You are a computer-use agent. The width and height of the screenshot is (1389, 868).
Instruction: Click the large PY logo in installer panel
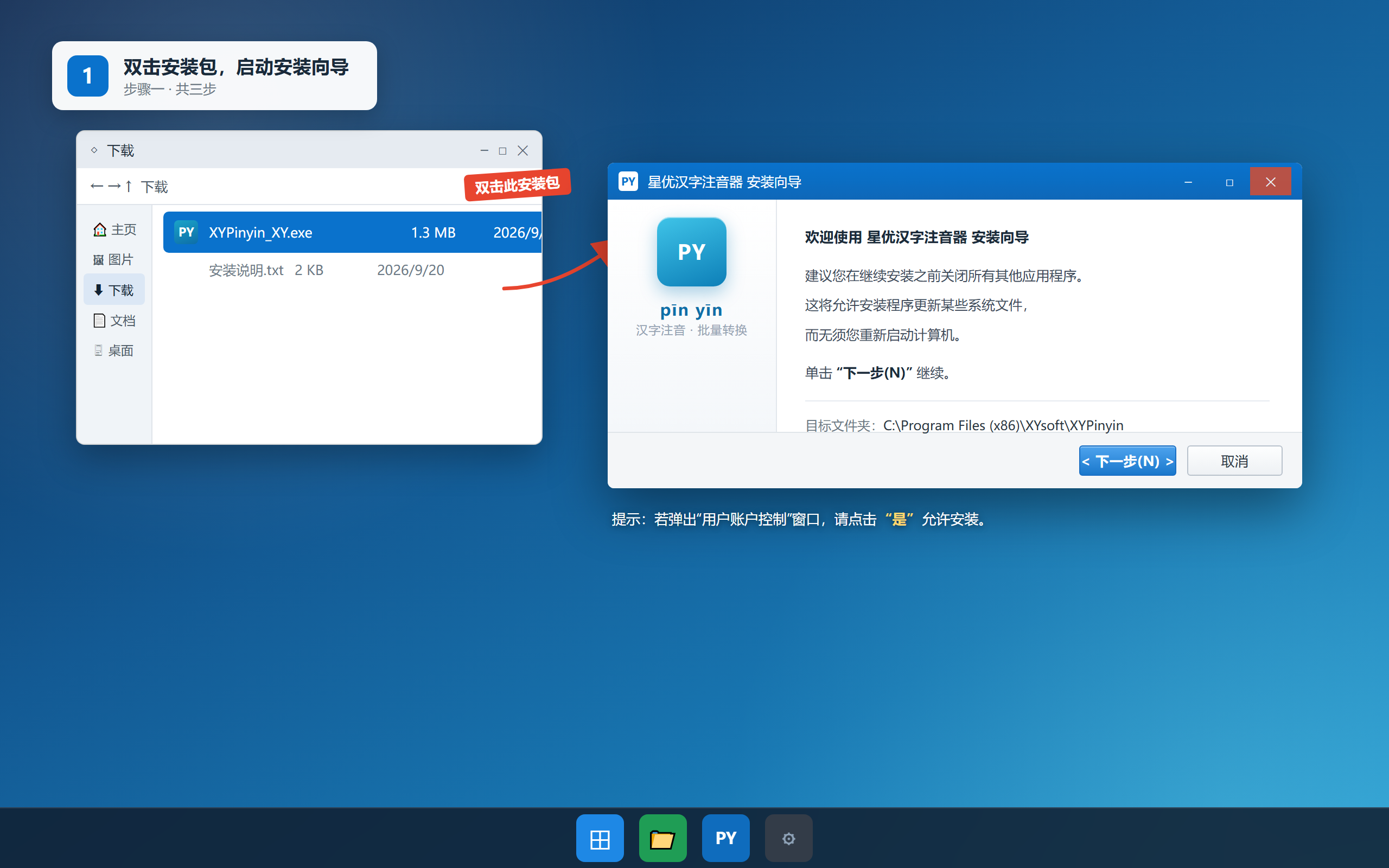pyautogui.click(x=691, y=251)
